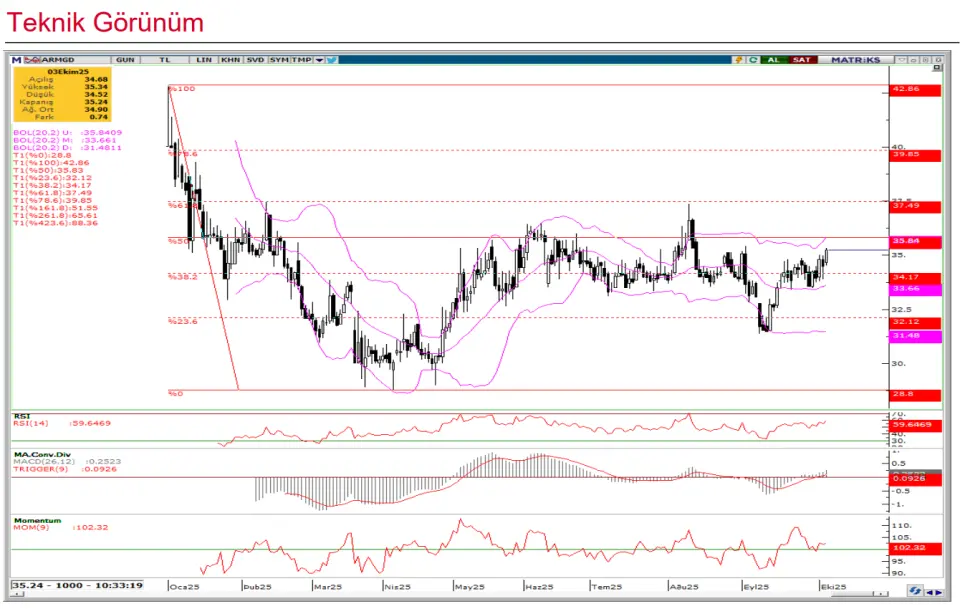Toggle the LIN linear scale option
Screen dimensions: 960x609
(204, 60)
